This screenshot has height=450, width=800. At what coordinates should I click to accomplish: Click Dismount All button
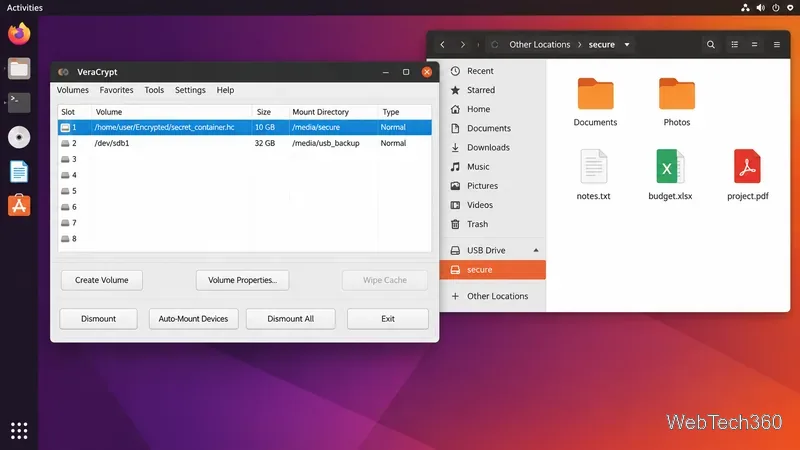tap(291, 319)
